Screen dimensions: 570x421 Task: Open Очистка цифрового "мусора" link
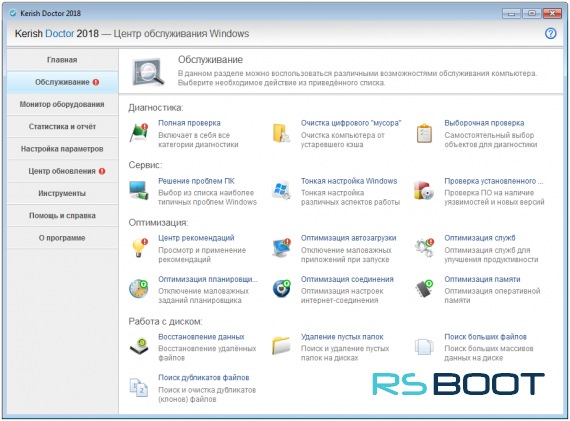tap(351, 123)
